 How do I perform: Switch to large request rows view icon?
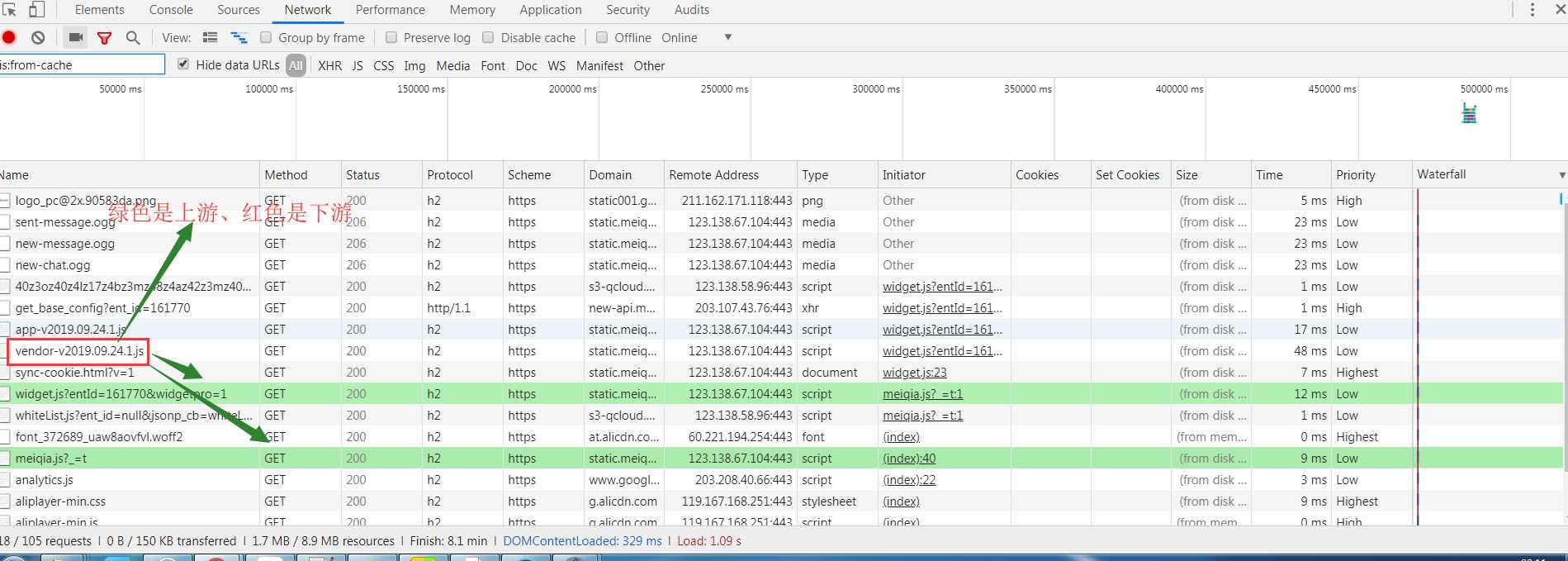coord(210,37)
